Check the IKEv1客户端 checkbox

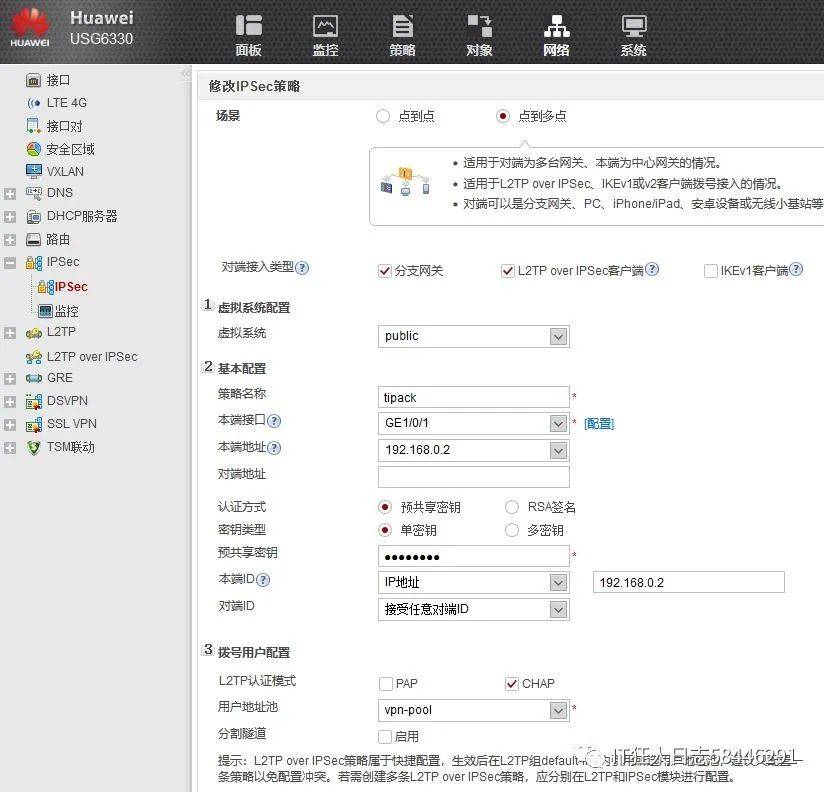click(x=710, y=271)
